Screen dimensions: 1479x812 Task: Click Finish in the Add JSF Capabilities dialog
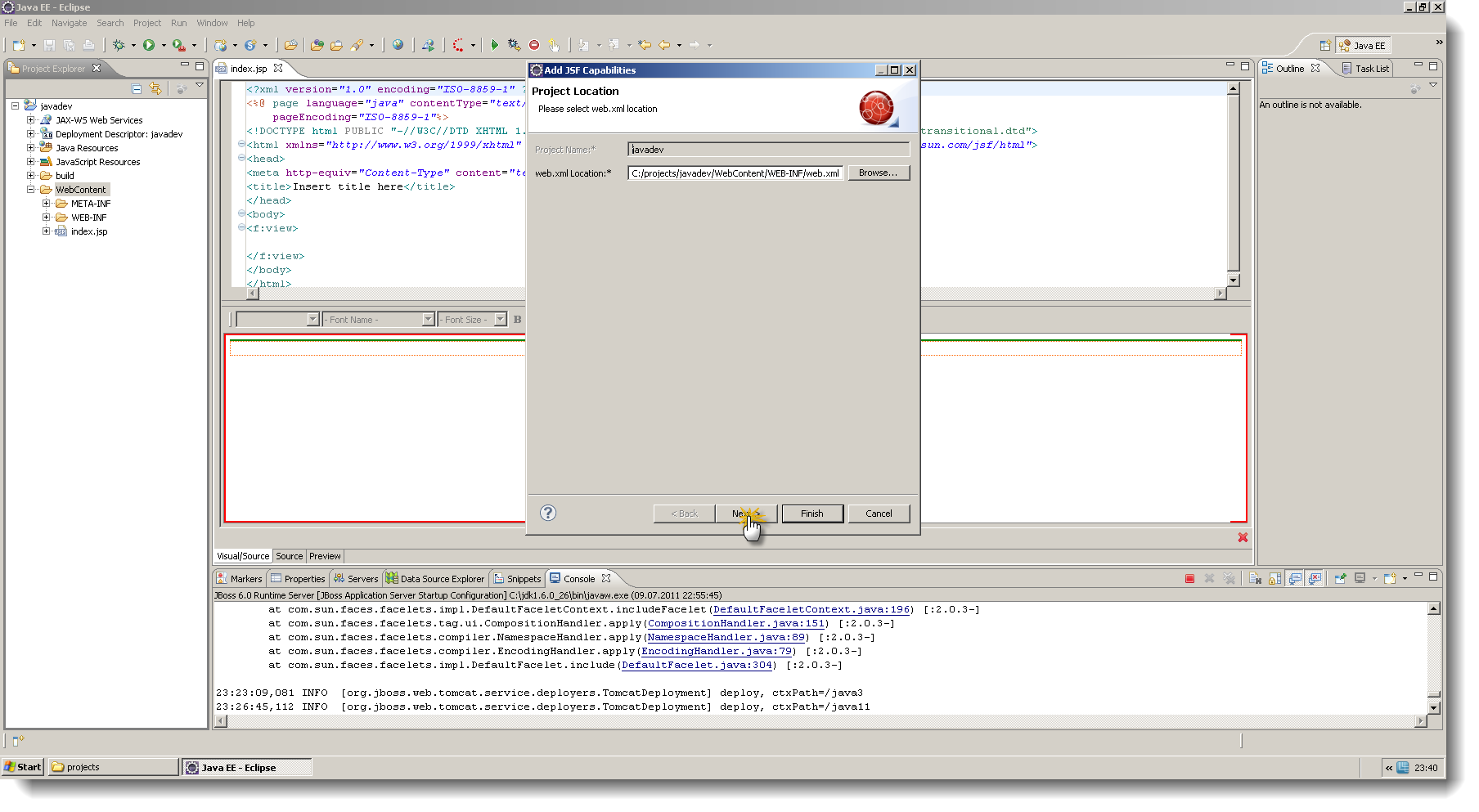click(811, 513)
